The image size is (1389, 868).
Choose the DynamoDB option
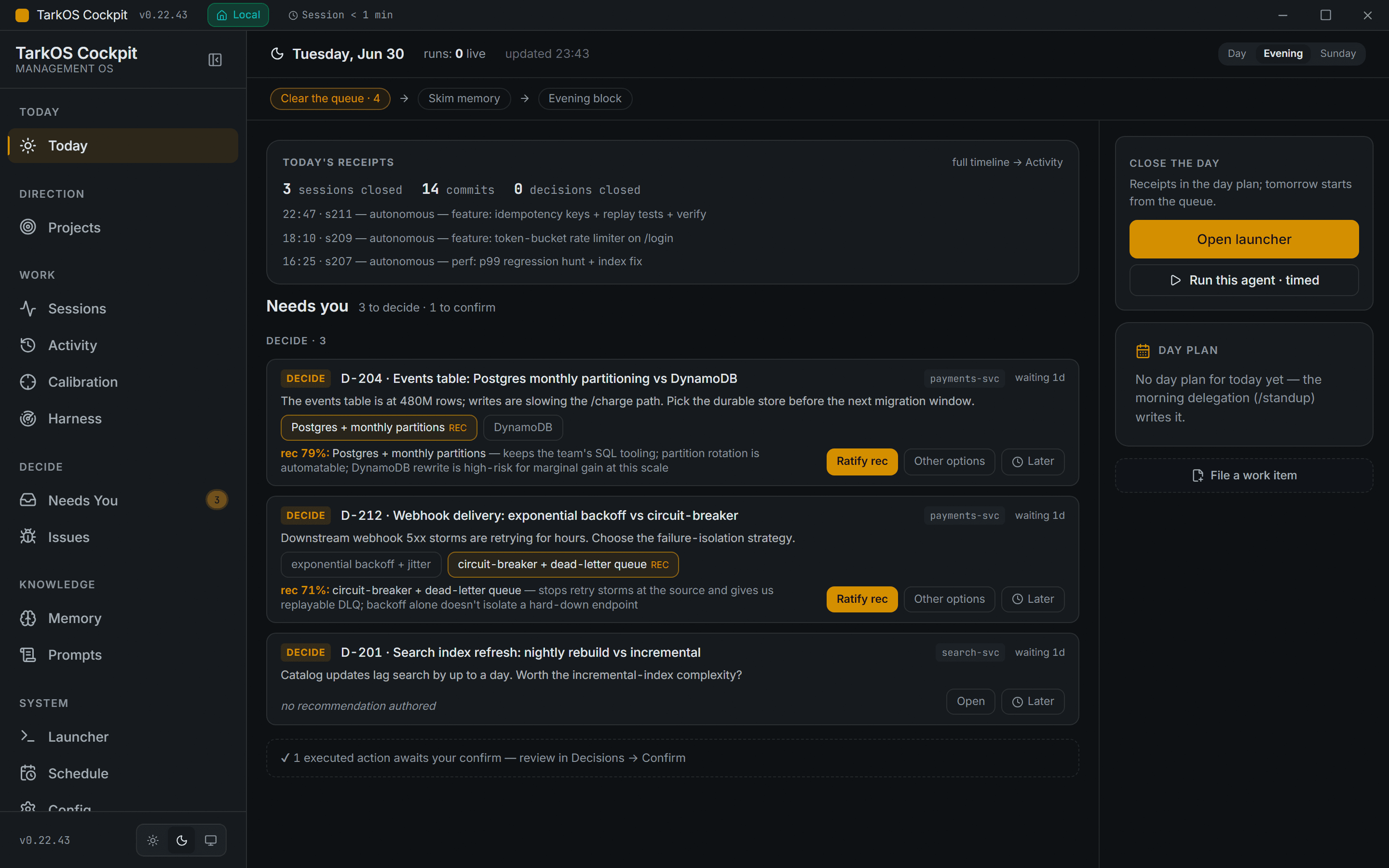(x=523, y=428)
